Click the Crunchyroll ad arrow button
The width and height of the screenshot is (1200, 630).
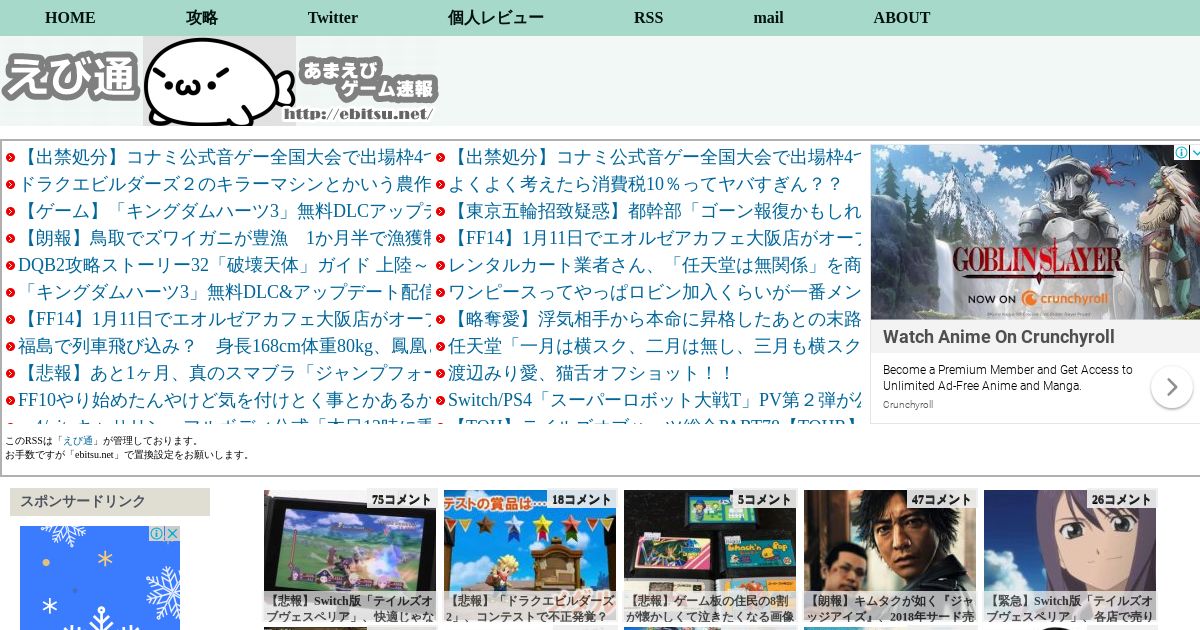coord(1171,387)
